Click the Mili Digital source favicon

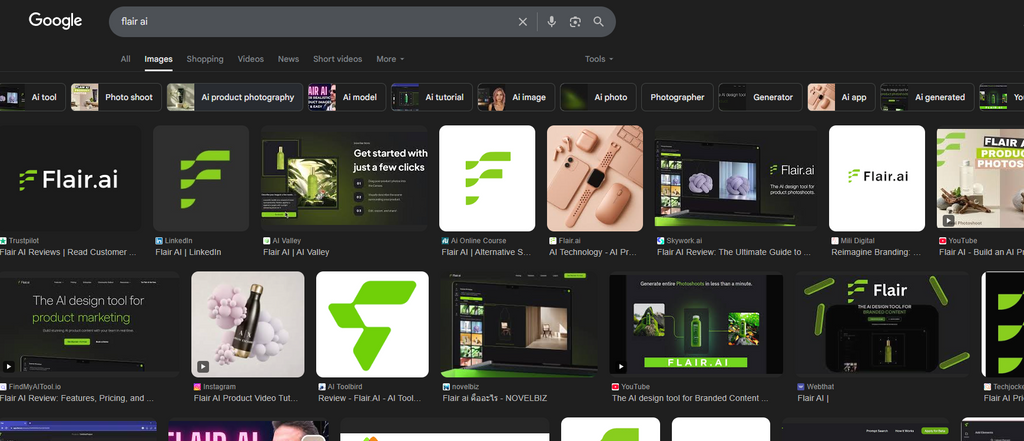point(835,241)
